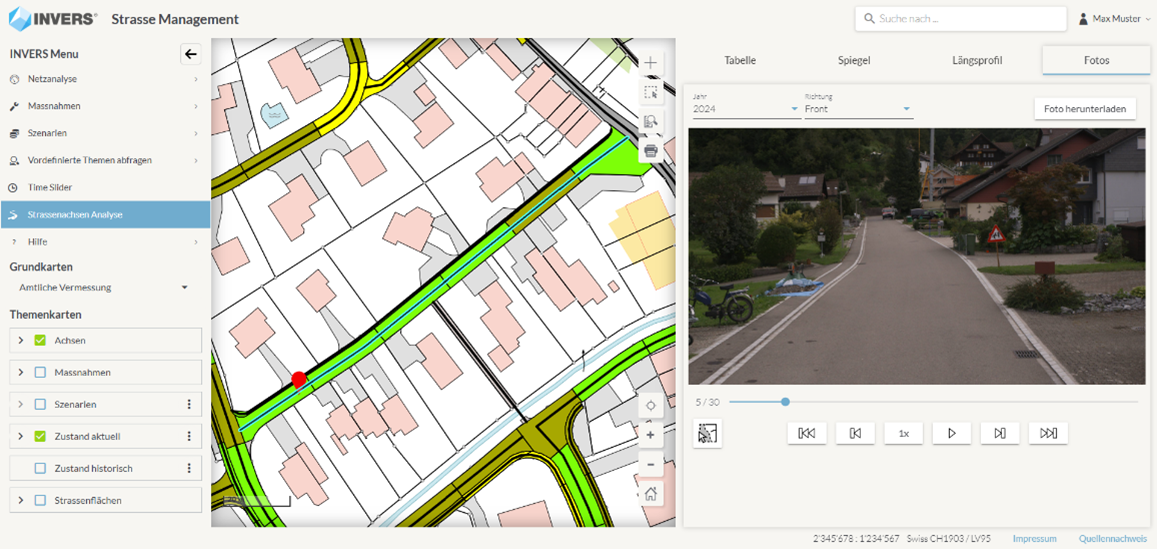
Task: Expand the Zustand aktuell layer group
Action: pyautogui.click(x=21, y=436)
